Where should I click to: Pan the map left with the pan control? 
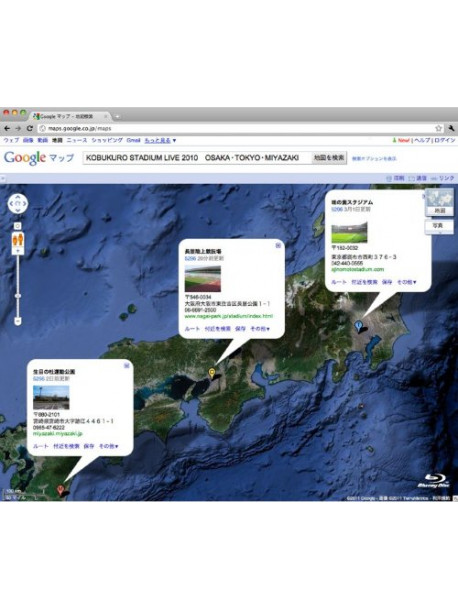tap(11, 203)
